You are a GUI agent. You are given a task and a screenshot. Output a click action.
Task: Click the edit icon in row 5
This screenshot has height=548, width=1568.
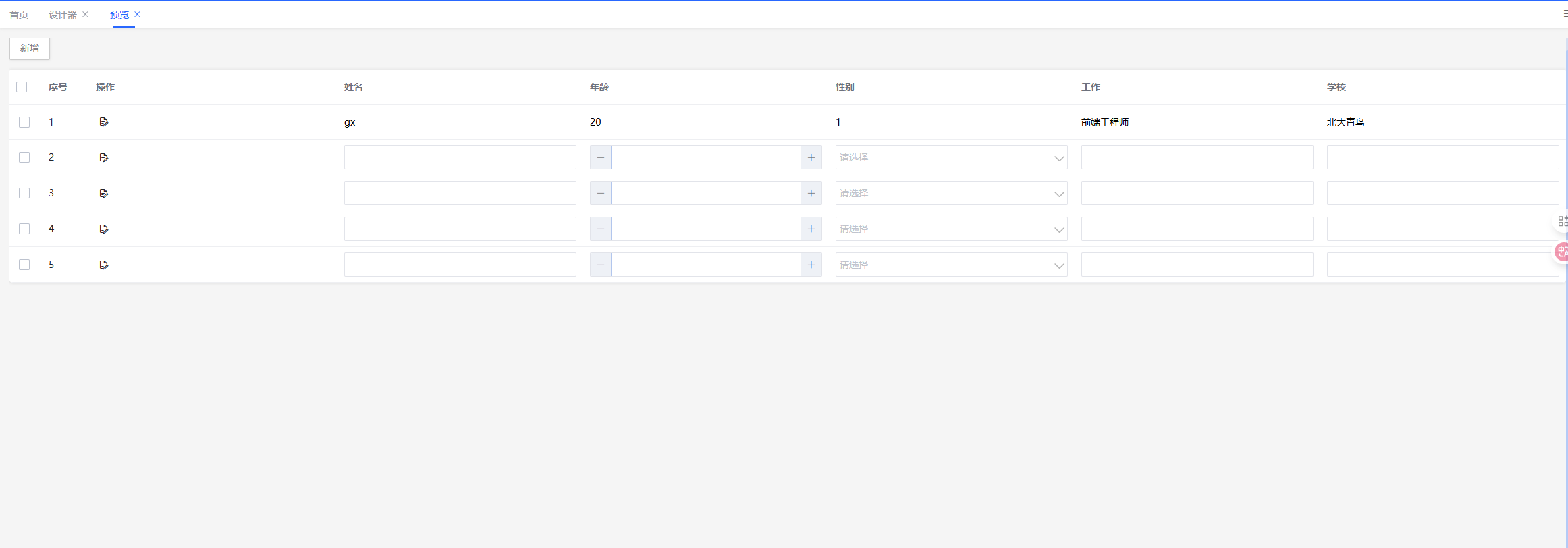click(103, 265)
